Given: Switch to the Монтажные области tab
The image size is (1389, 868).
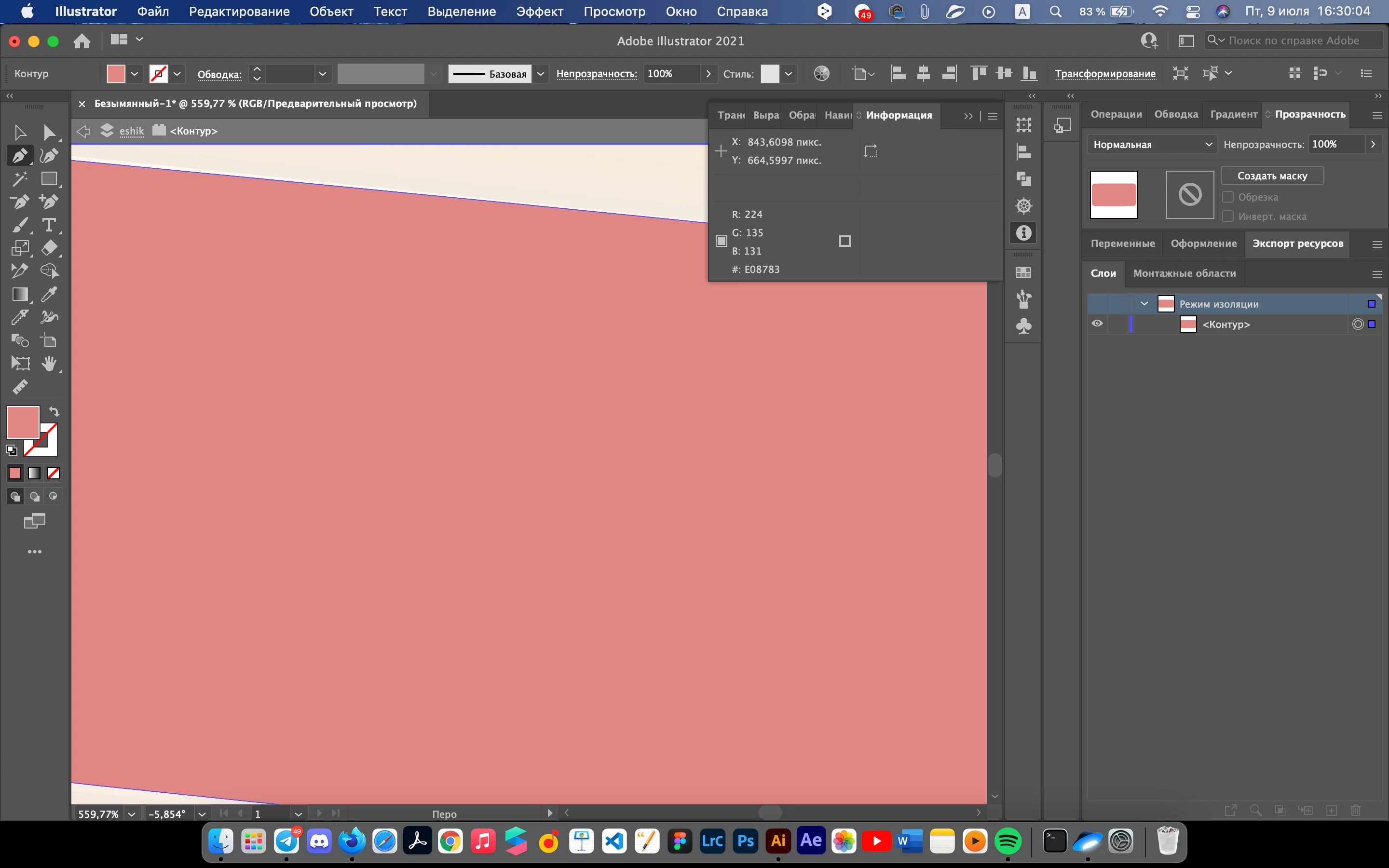Looking at the screenshot, I should coord(1184,273).
